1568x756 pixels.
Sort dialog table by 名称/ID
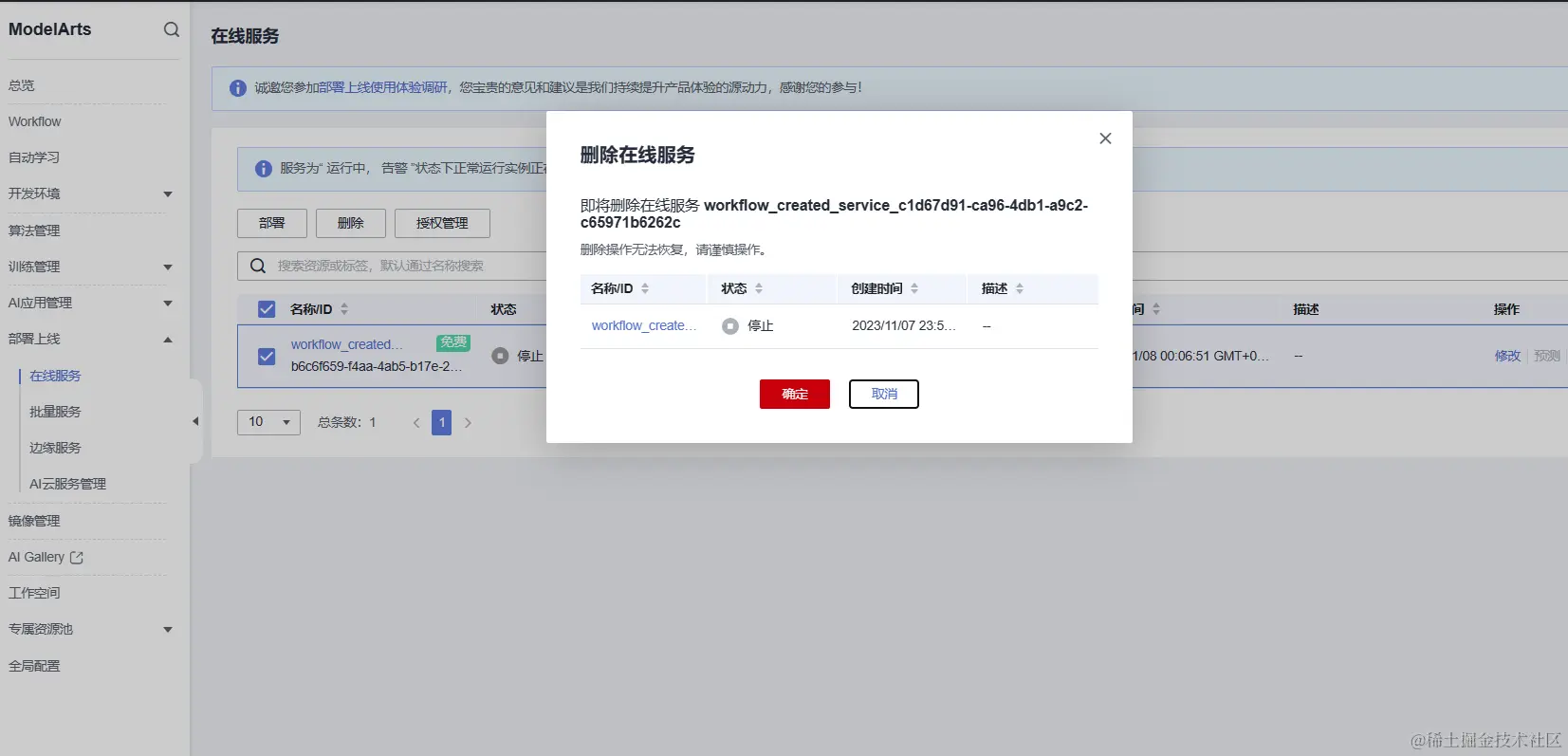(x=645, y=288)
